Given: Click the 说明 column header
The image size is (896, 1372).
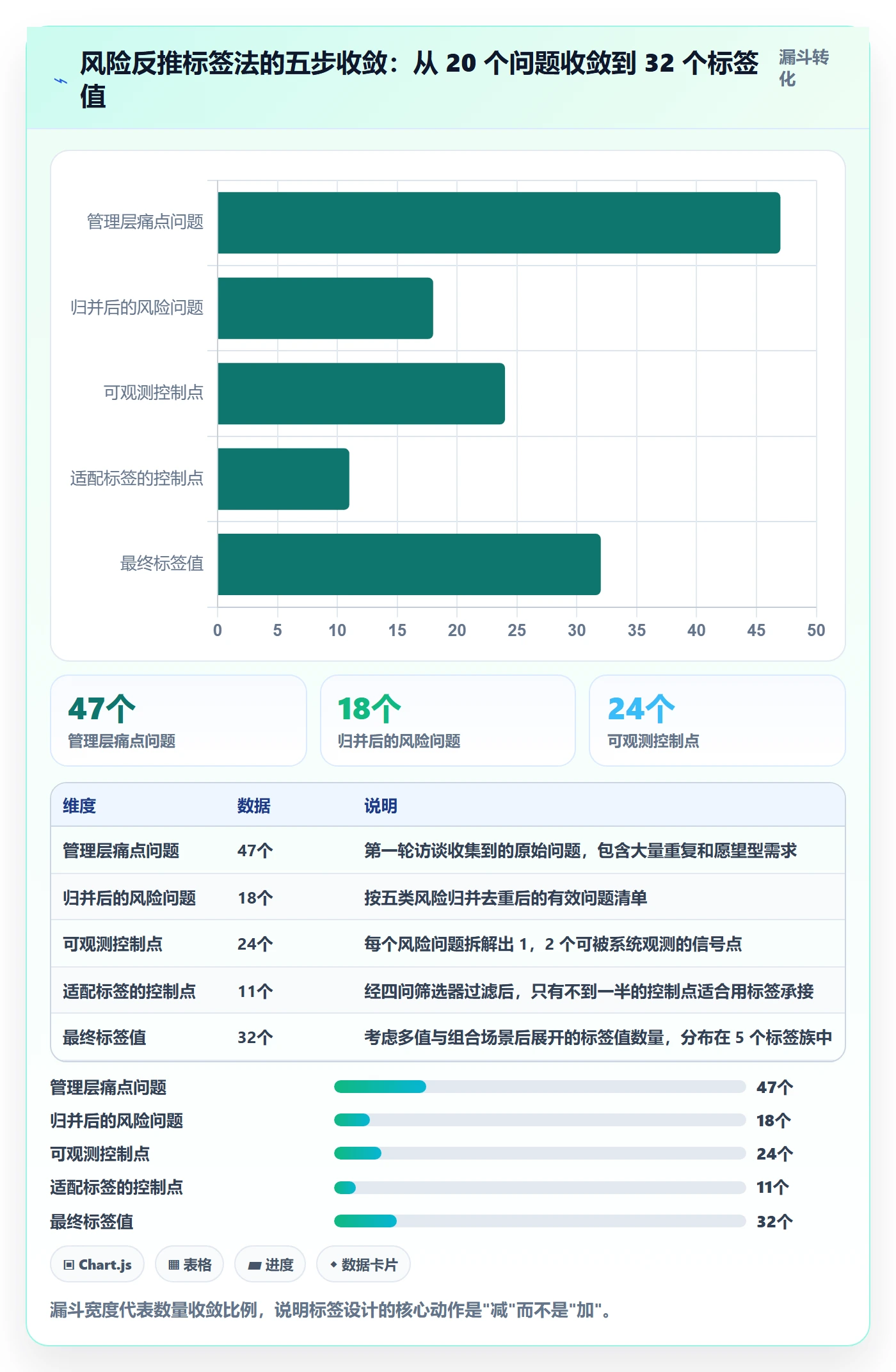Looking at the screenshot, I should pos(381,806).
